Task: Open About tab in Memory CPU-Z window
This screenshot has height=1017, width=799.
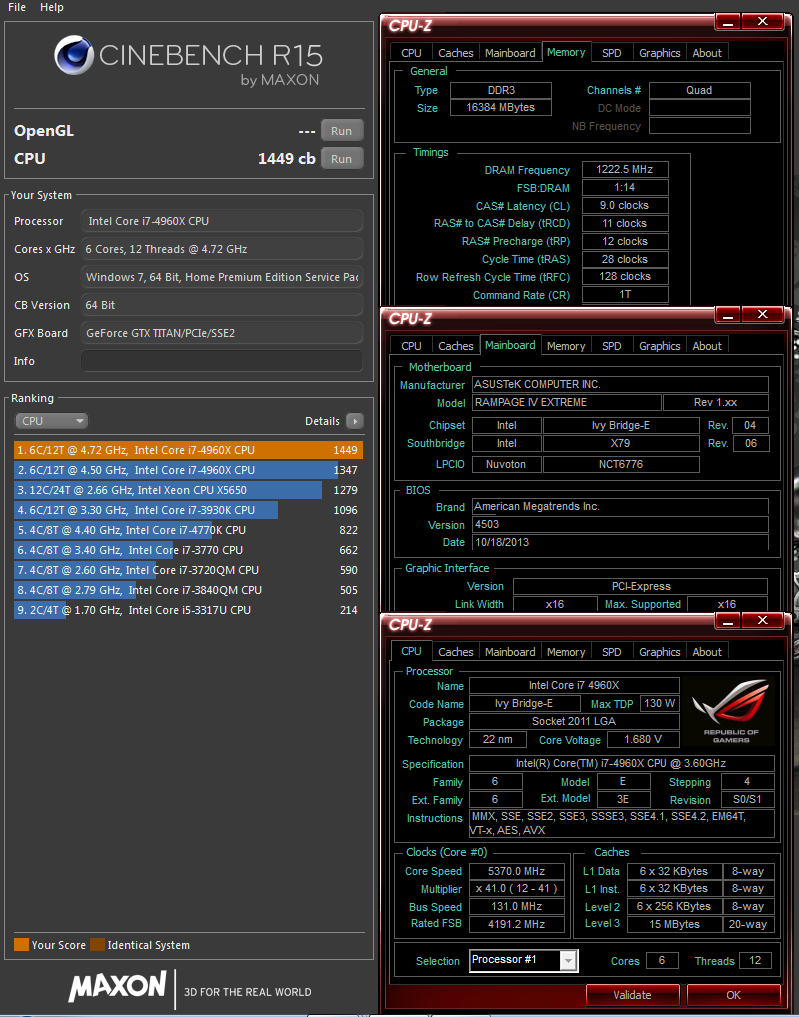Action: [x=707, y=53]
